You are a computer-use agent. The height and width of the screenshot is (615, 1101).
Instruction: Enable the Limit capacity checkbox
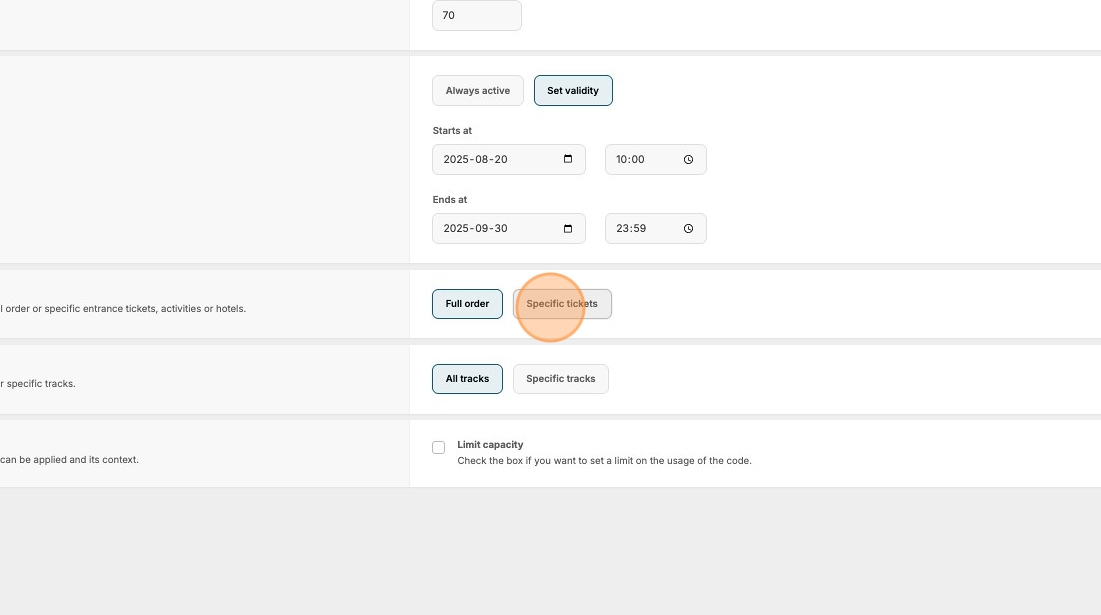point(439,447)
